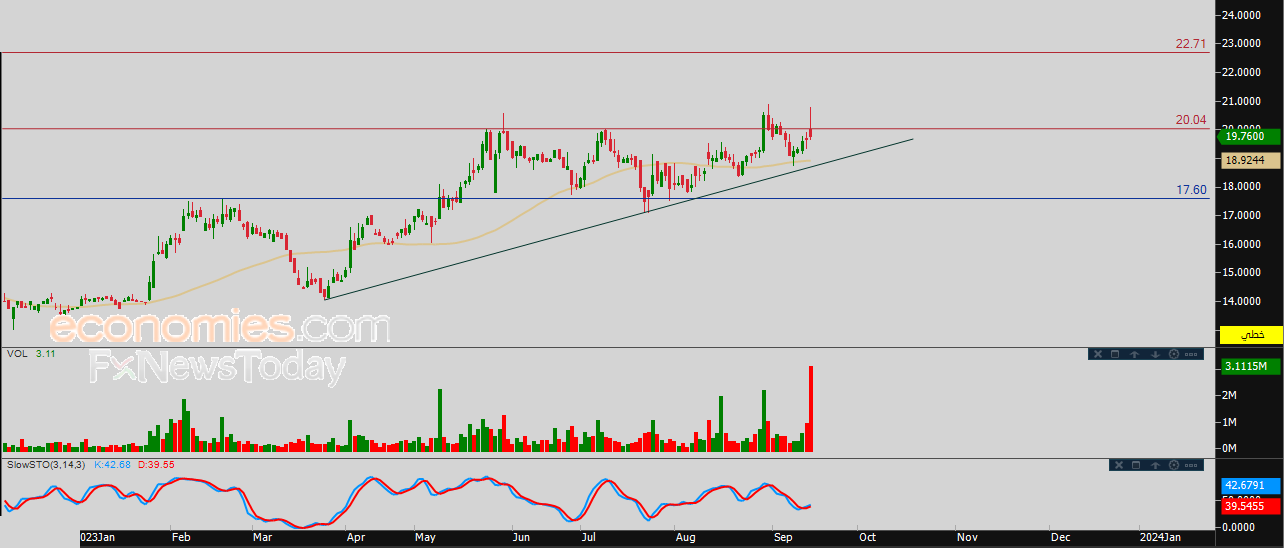Screen dimensions: 1284x548
Task: Click the Nov label on time axis
Action: 966,537
